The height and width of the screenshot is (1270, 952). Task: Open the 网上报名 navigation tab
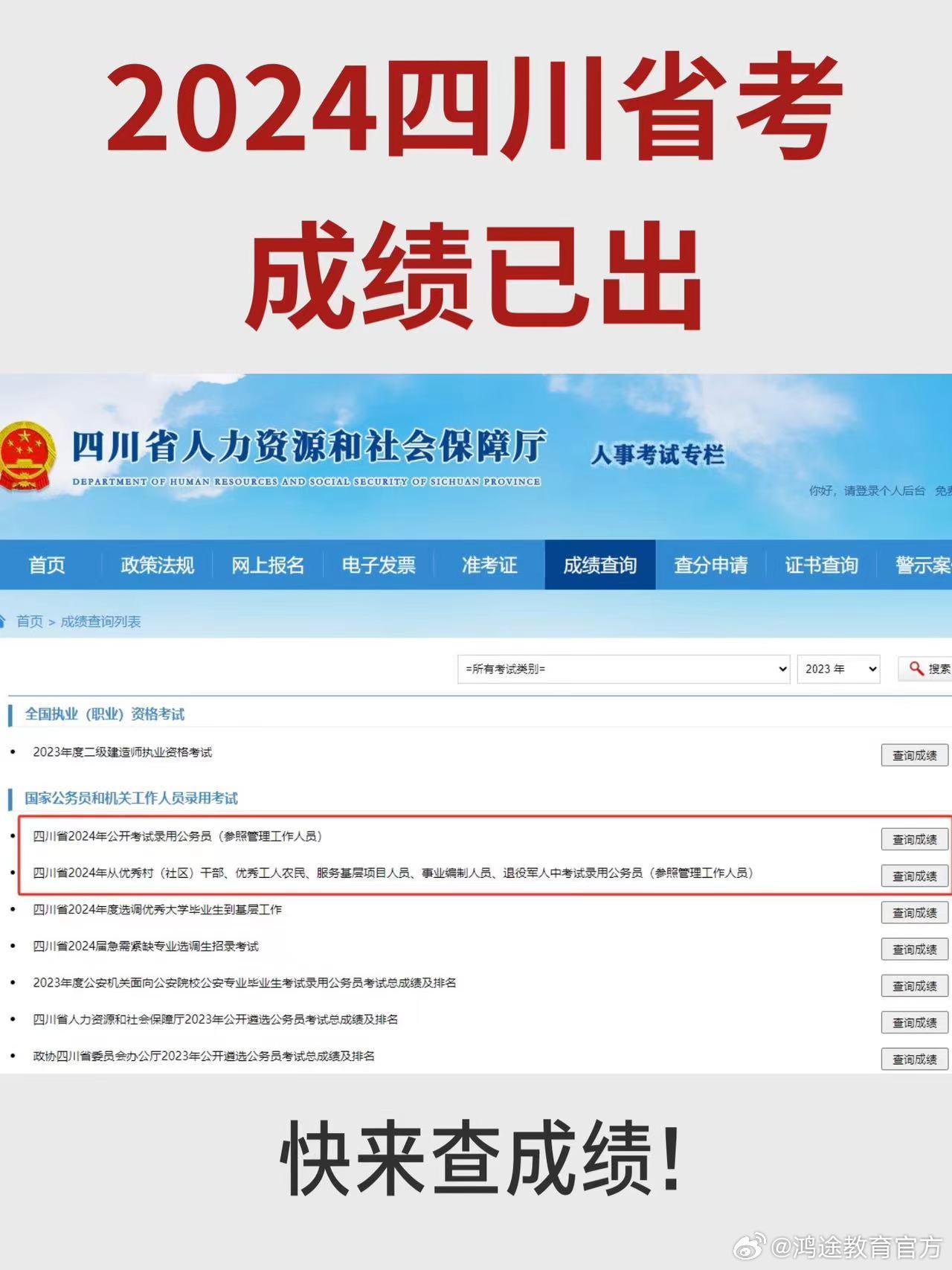[x=268, y=565]
